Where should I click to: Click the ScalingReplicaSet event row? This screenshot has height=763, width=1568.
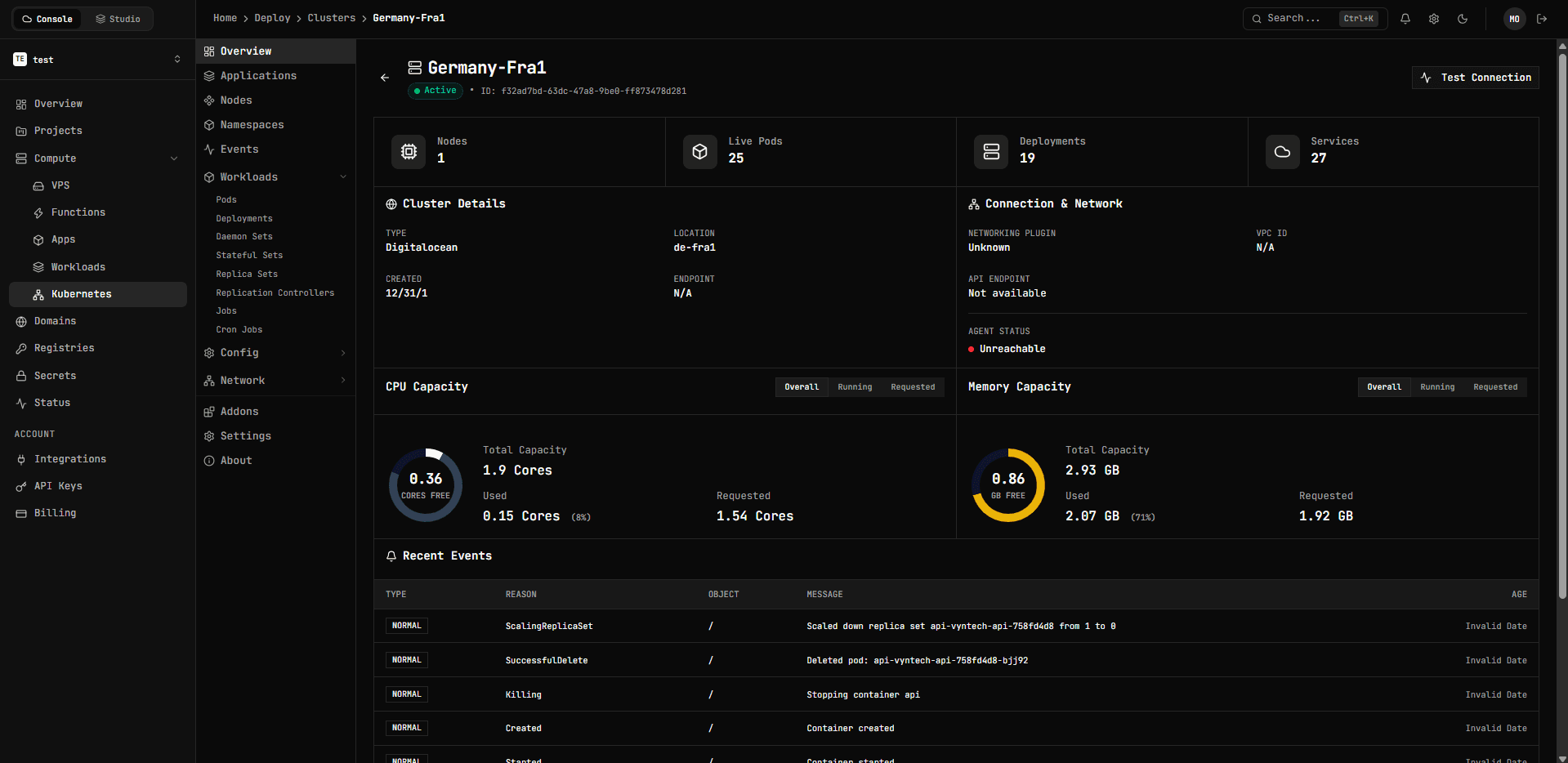[x=956, y=627]
